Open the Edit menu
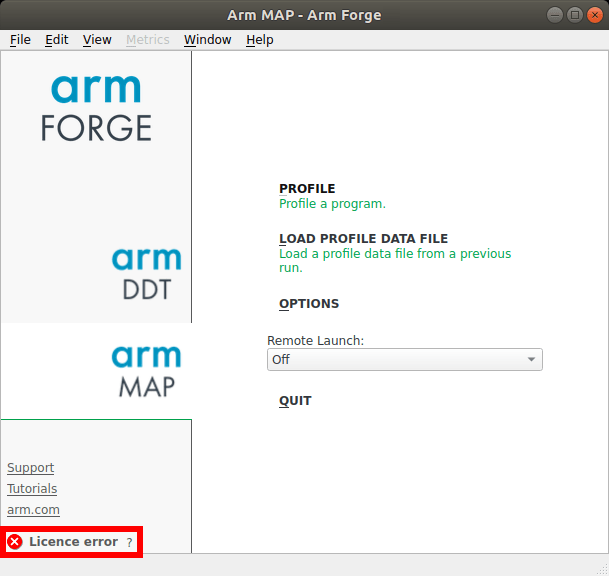This screenshot has width=609, height=576. point(57,40)
